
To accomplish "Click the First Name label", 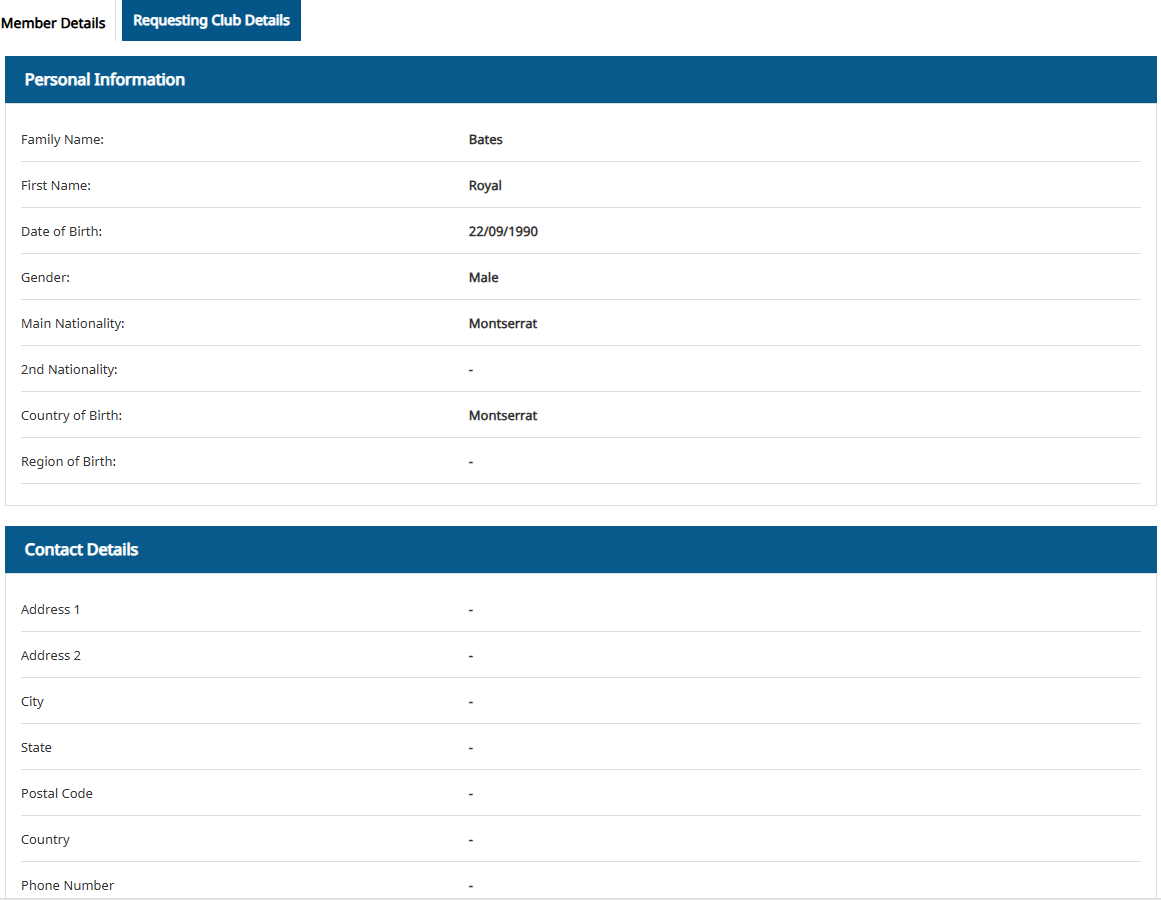I will tap(56, 186).
